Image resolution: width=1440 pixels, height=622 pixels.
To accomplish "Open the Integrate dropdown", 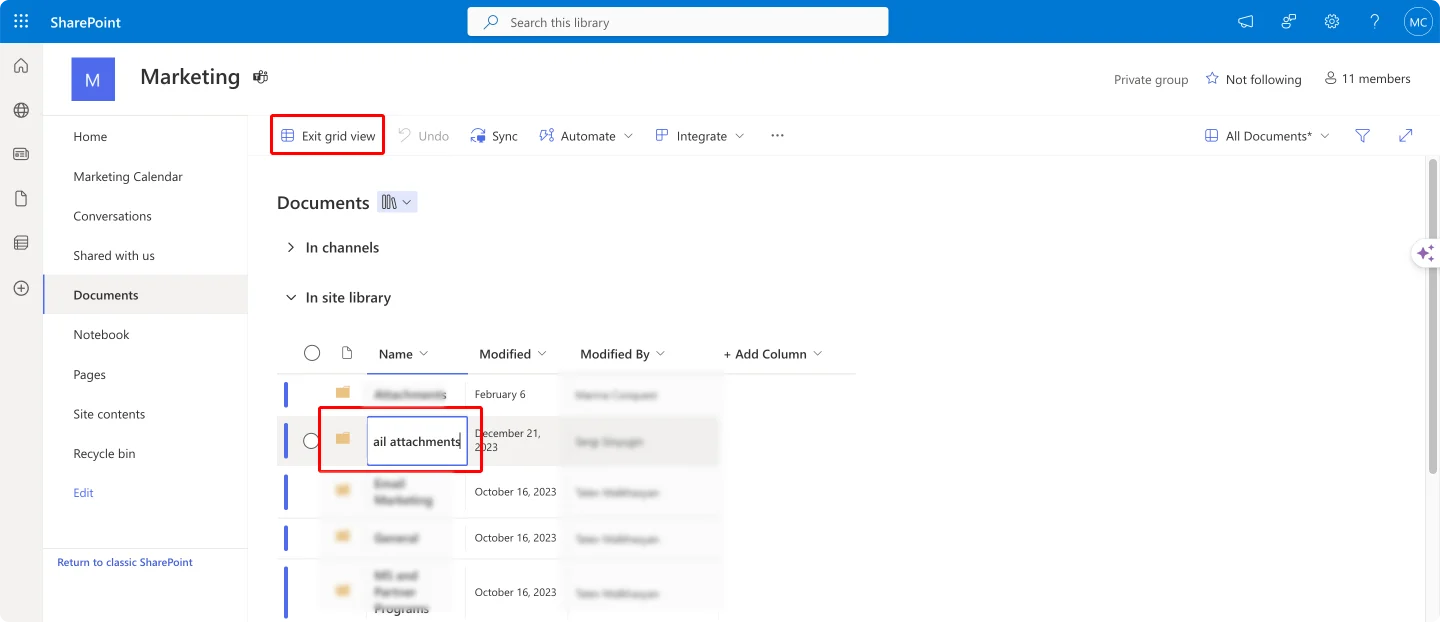I will click(700, 136).
